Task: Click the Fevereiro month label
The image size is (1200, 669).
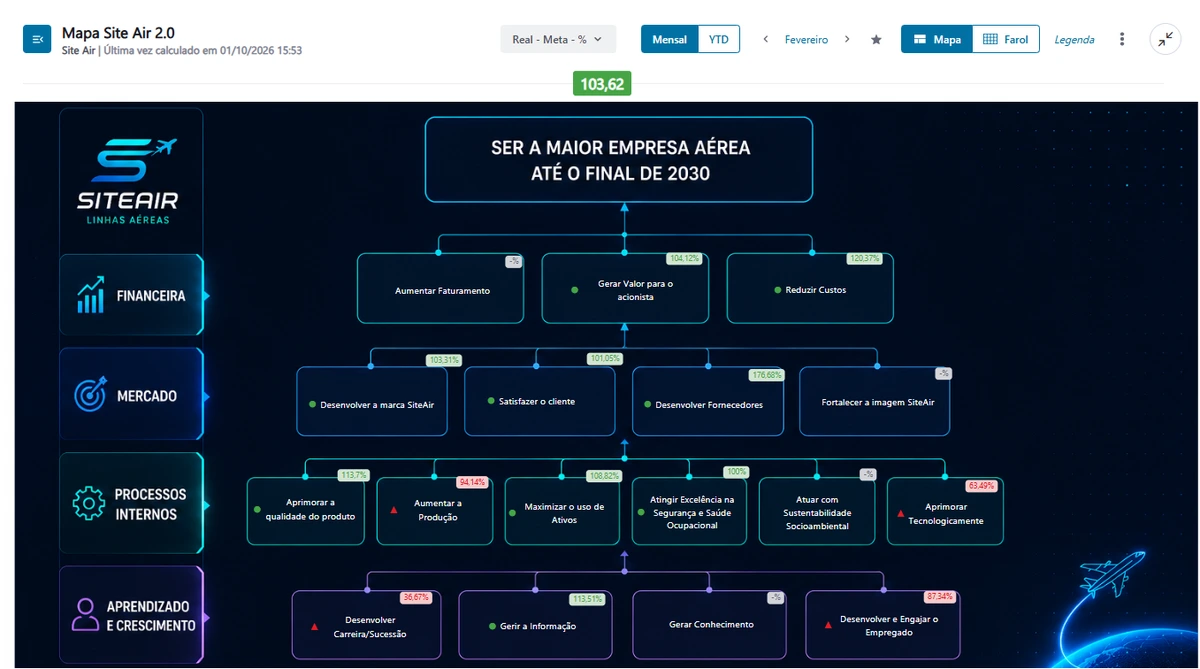Action: coord(806,40)
